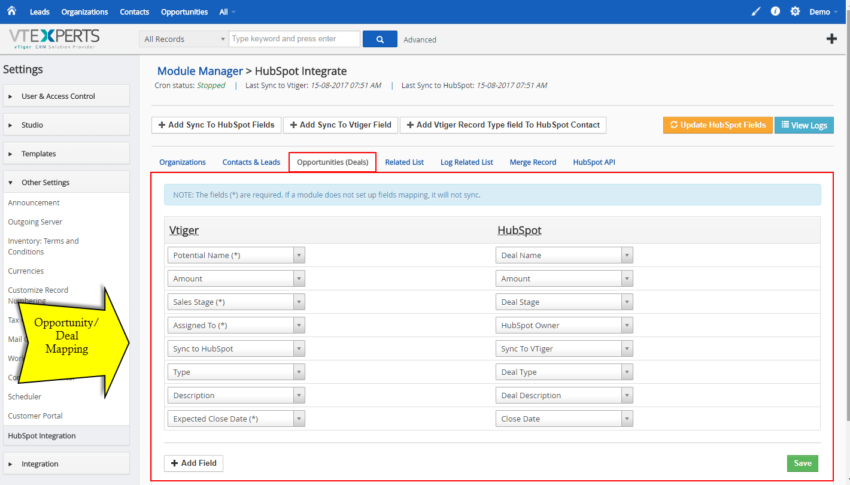Open the Vtiger Description dropdown

point(236,395)
